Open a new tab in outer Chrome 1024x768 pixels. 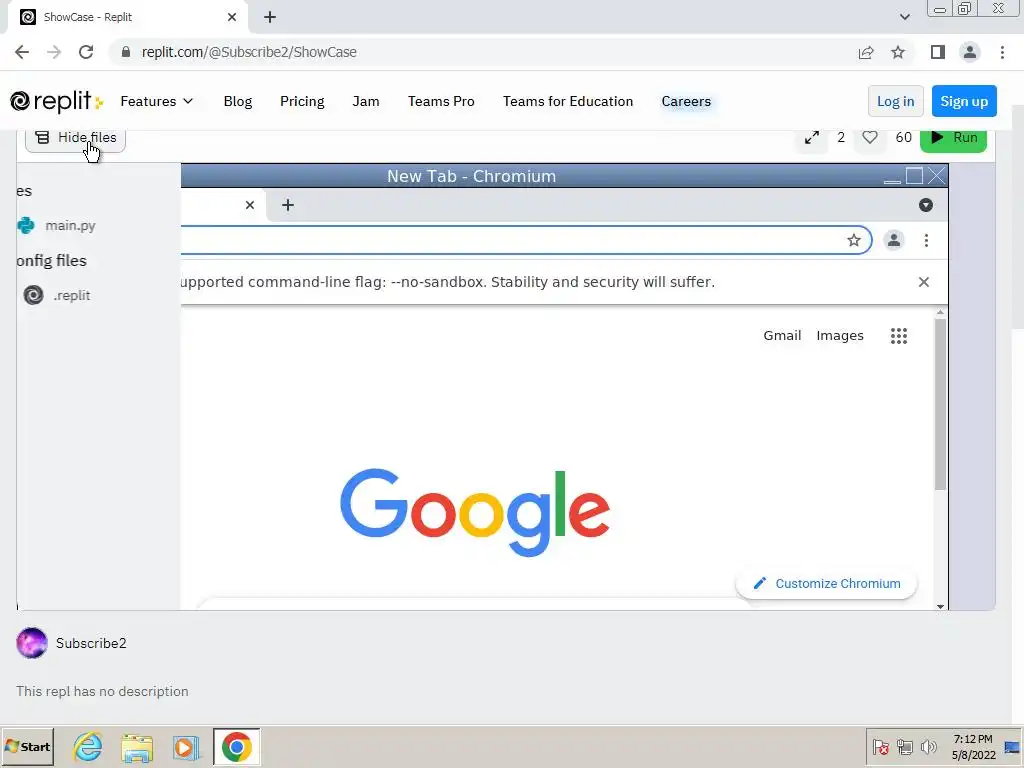pos(270,18)
